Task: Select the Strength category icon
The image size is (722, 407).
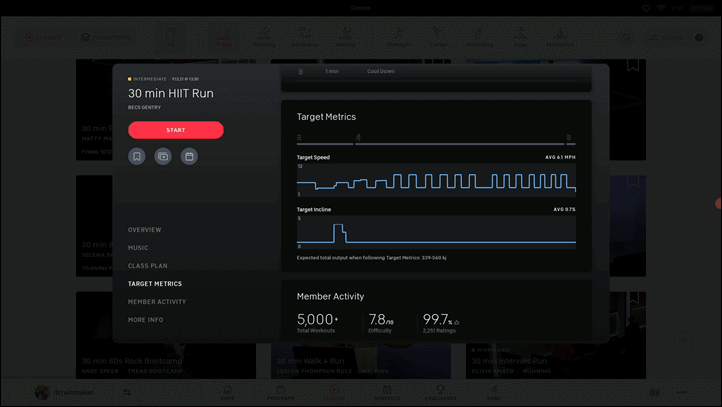Action: [x=398, y=38]
